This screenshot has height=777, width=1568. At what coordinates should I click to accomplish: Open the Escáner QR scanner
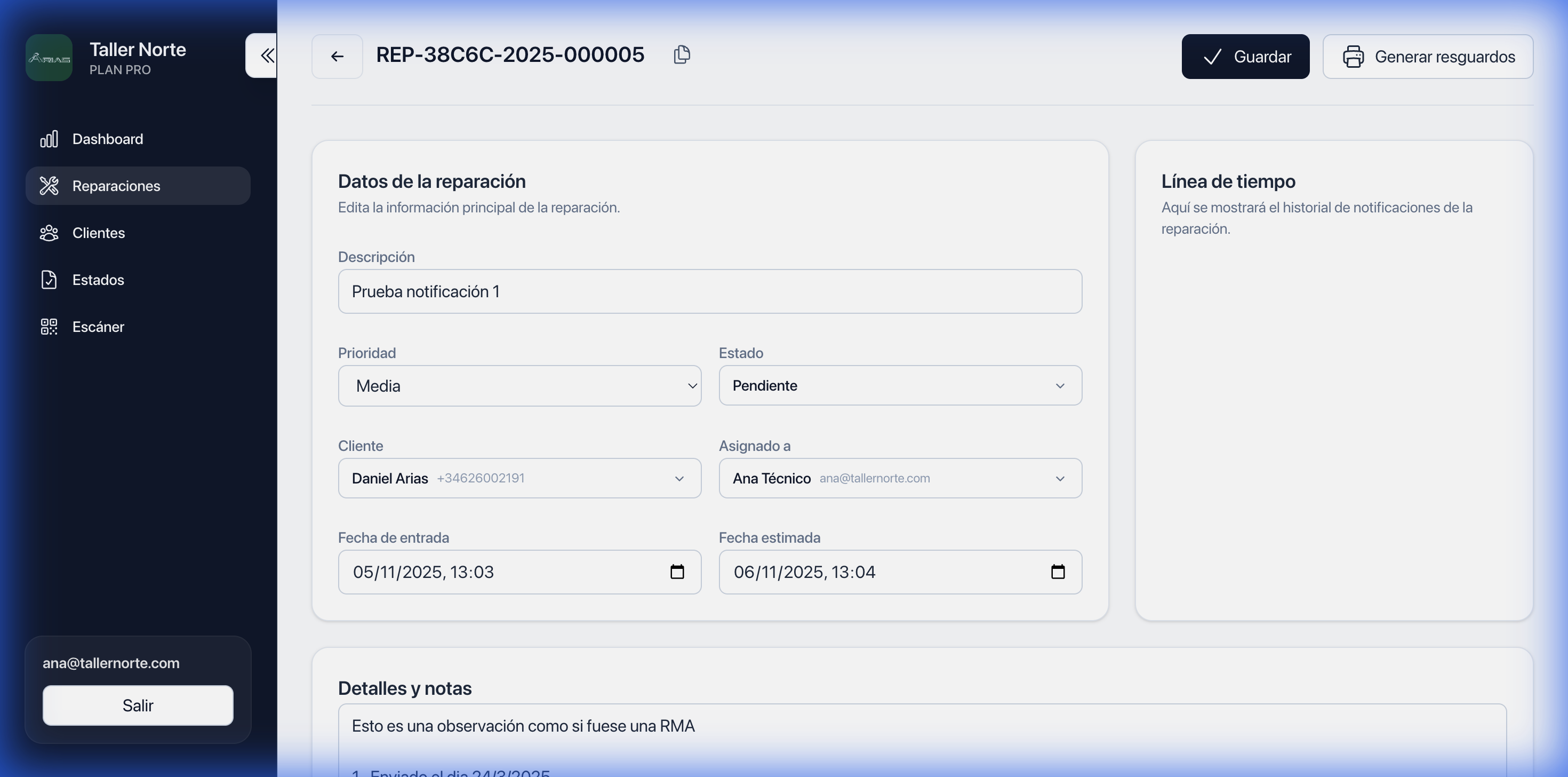click(x=49, y=327)
